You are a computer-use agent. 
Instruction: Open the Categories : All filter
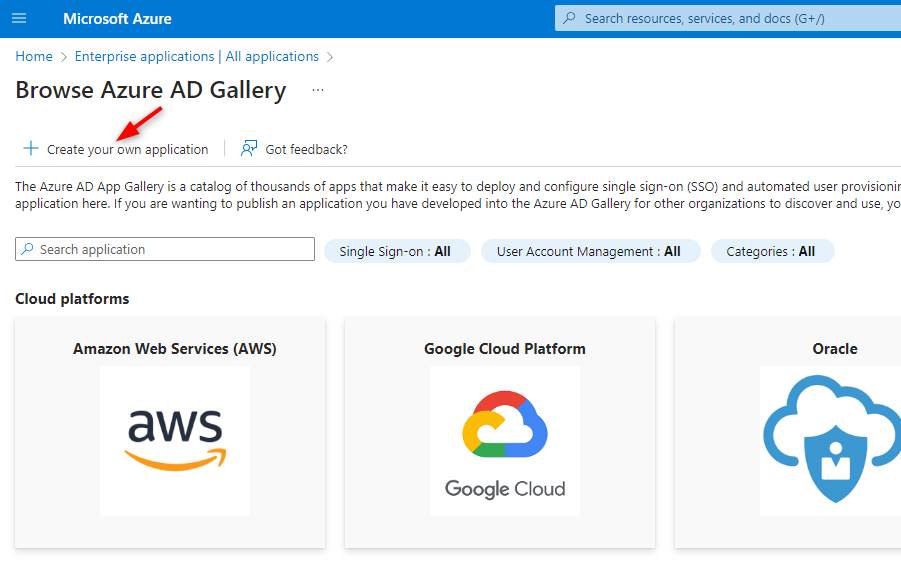pyautogui.click(x=772, y=251)
